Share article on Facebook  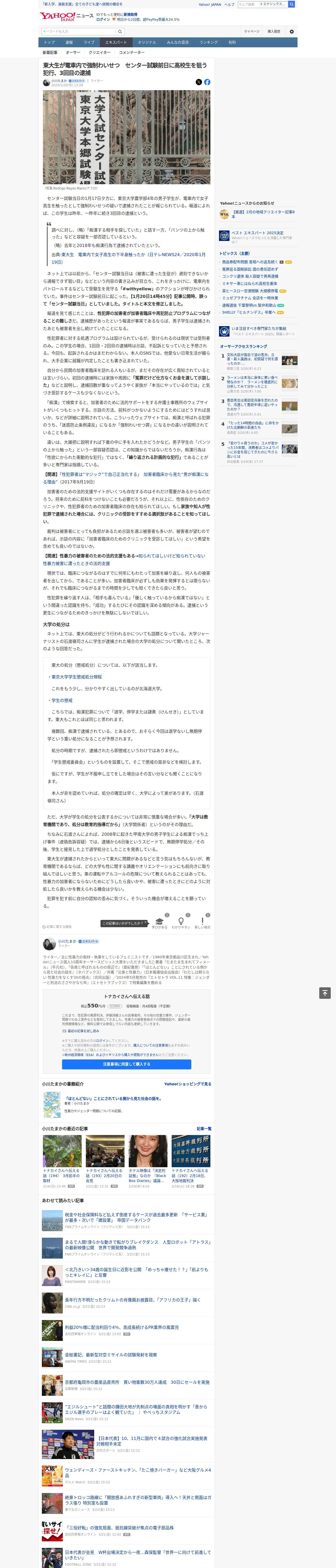point(207,82)
